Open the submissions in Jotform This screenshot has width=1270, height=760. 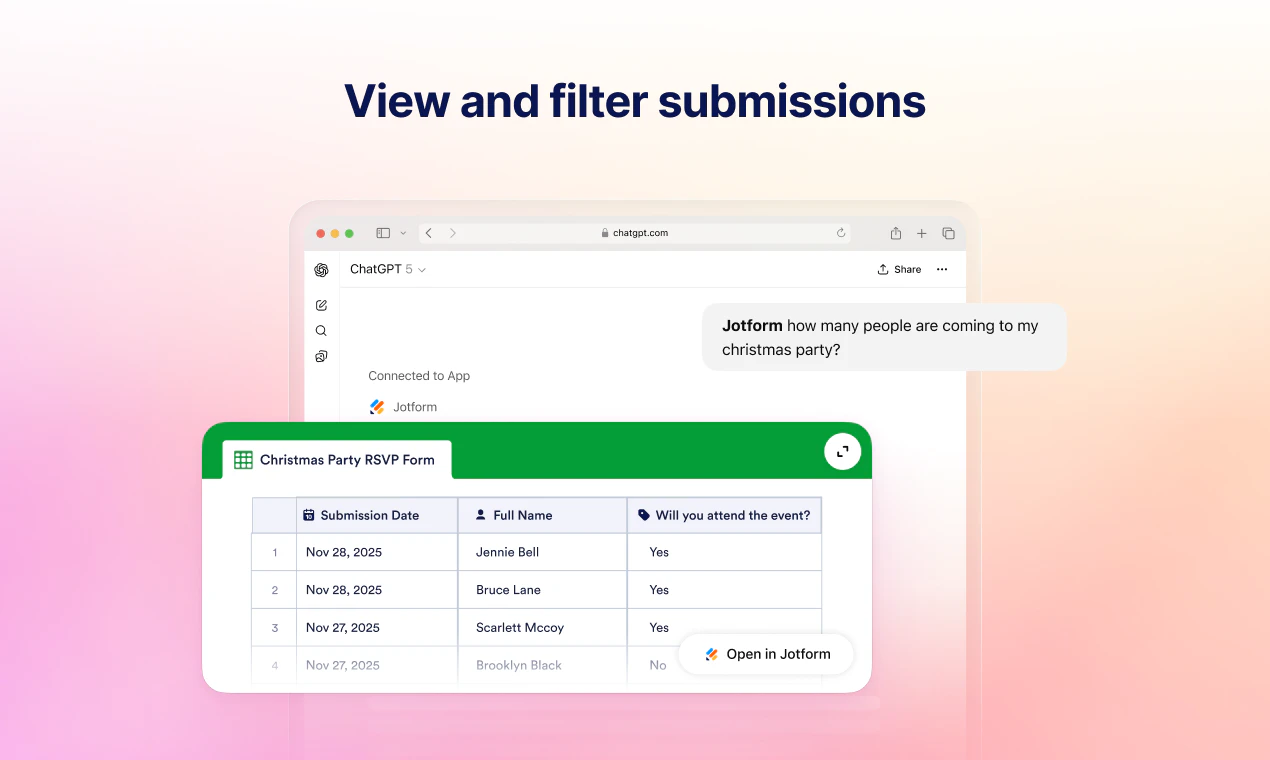coord(766,654)
